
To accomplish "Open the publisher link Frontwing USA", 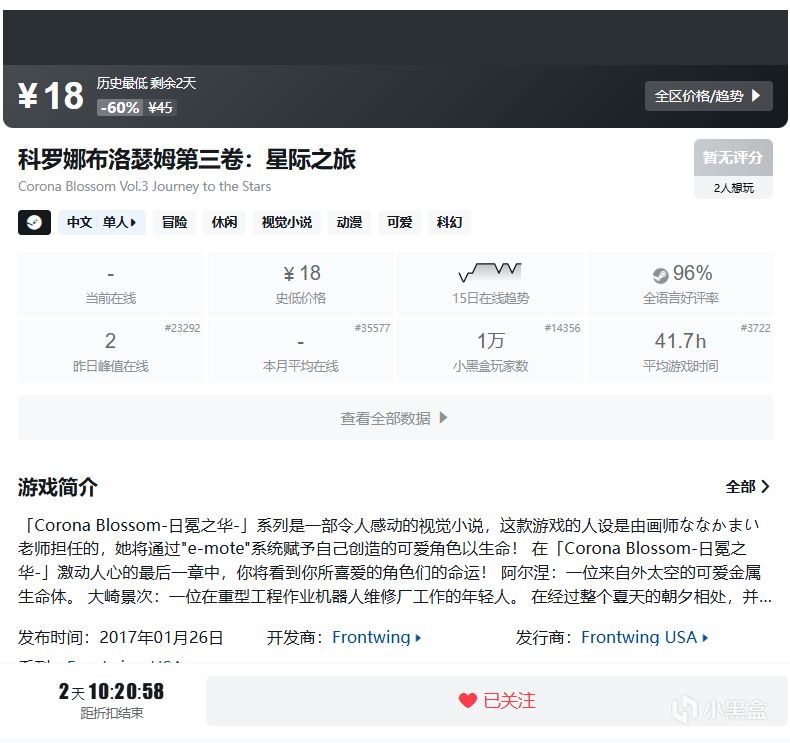I will [644, 637].
